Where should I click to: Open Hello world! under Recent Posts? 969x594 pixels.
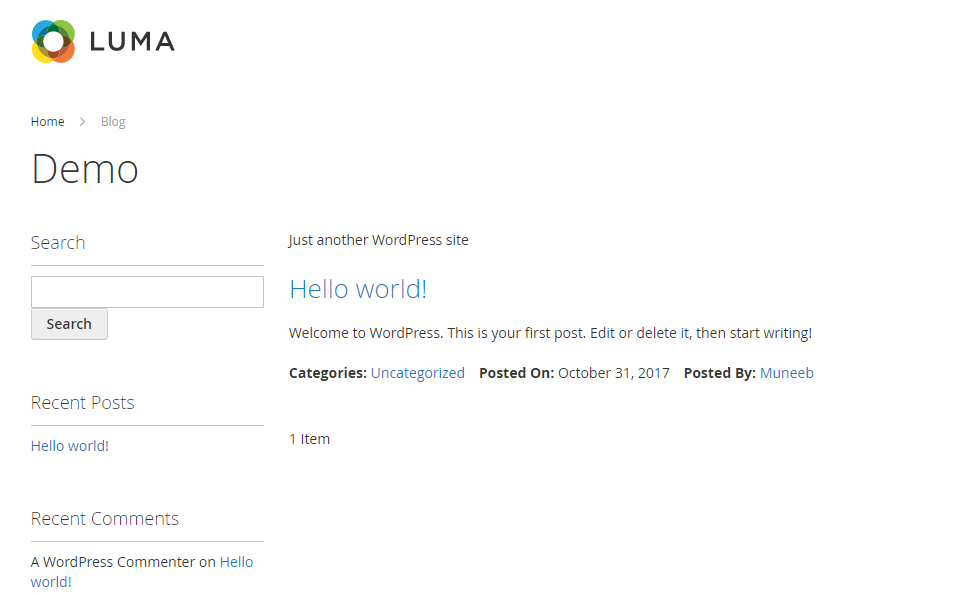pyautogui.click(x=70, y=446)
